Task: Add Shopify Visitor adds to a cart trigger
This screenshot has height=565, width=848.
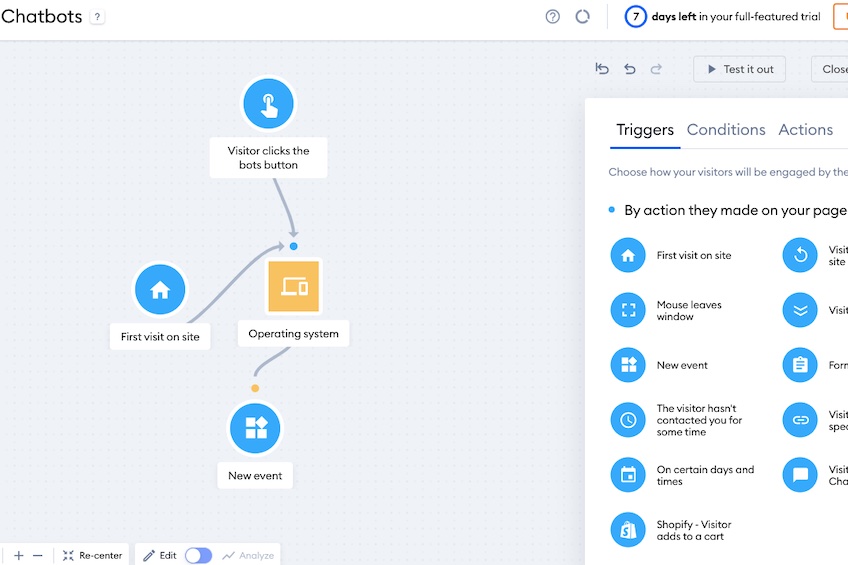Action: click(x=628, y=530)
